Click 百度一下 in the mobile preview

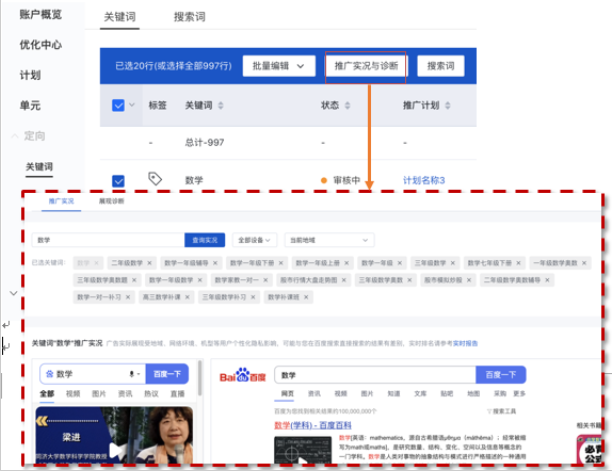tap(167, 374)
